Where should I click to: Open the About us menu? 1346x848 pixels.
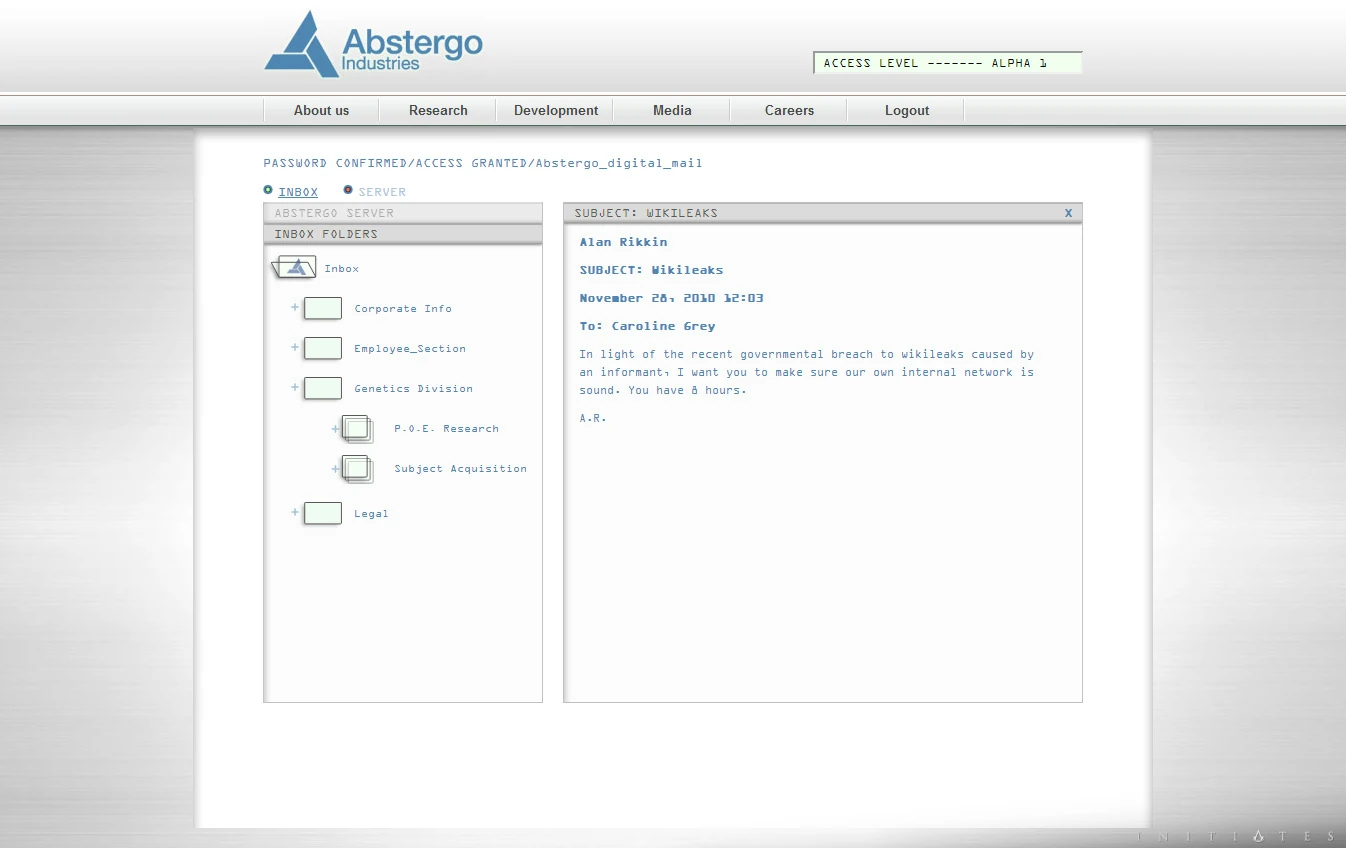pos(321,110)
